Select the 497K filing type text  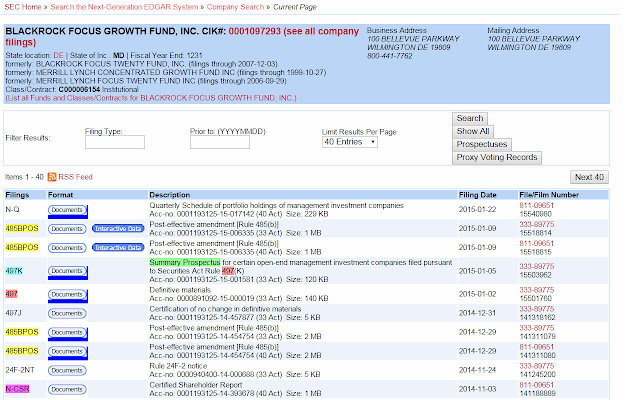click(x=14, y=271)
